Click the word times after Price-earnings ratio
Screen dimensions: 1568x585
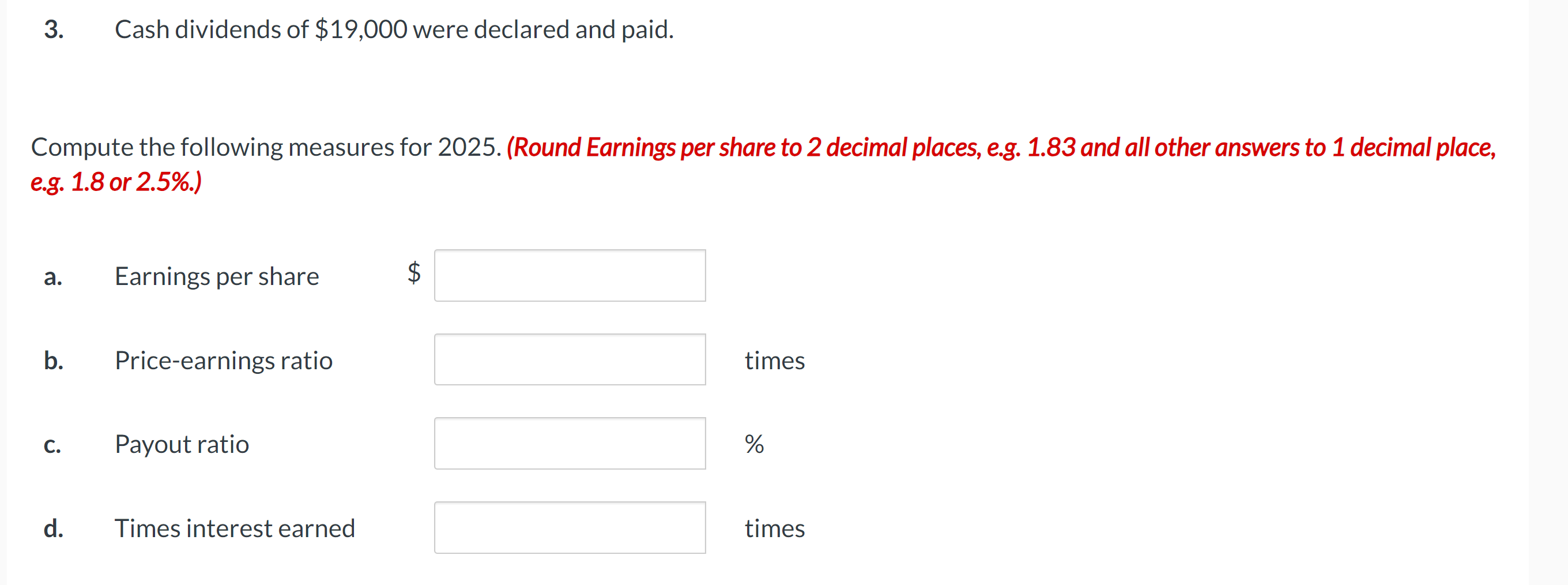774,360
